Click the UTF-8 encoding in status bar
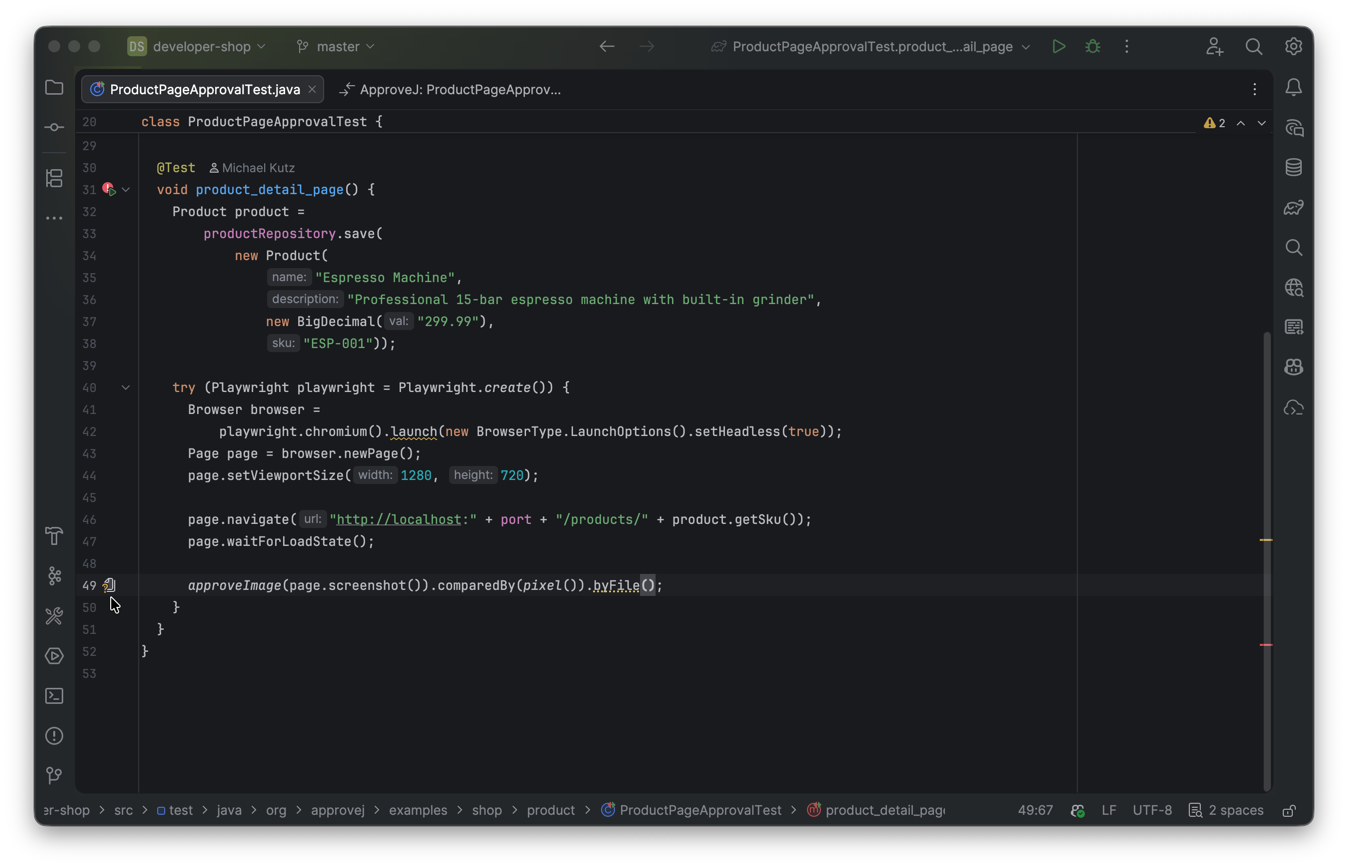Screen dimensions: 1348x868 (x=1151, y=810)
